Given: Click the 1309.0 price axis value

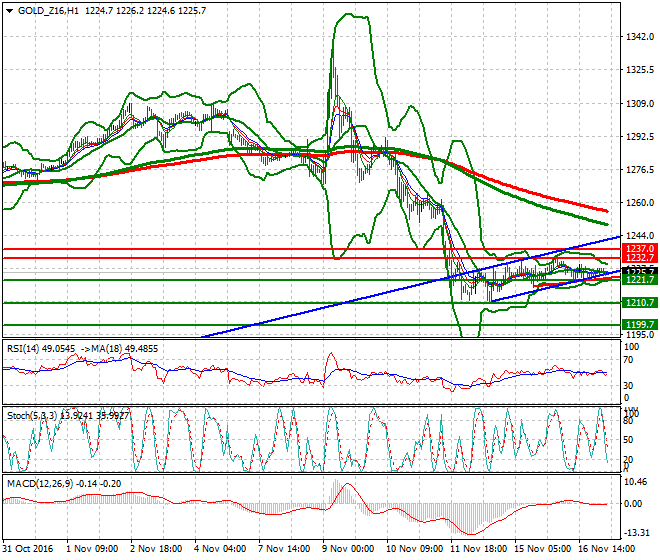Looking at the screenshot, I should pyautogui.click(x=640, y=104).
